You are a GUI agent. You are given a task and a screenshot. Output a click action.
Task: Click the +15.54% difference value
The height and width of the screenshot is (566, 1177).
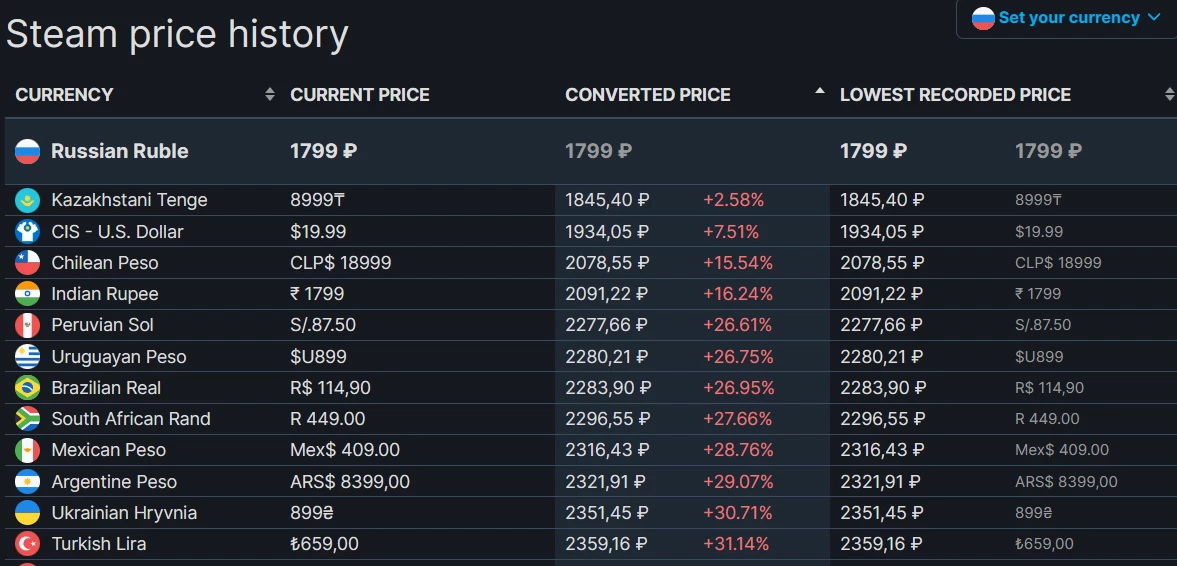click(x=738, y=263)
